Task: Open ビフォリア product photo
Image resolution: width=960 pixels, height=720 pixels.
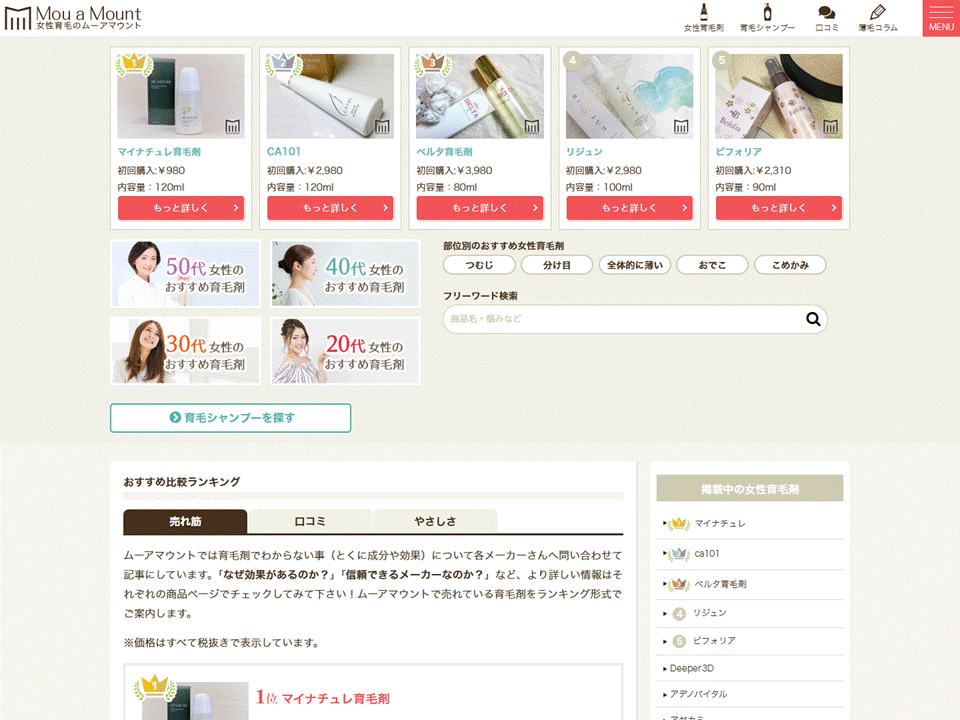Action: coord(779,96)
